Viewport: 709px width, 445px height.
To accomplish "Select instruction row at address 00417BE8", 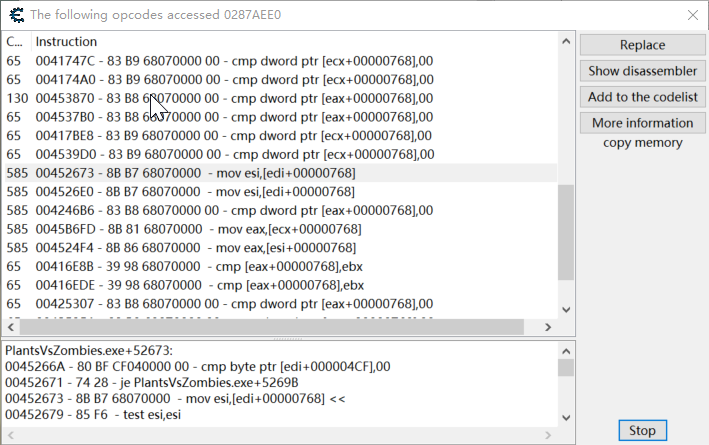I will click(x=280, y=136).
